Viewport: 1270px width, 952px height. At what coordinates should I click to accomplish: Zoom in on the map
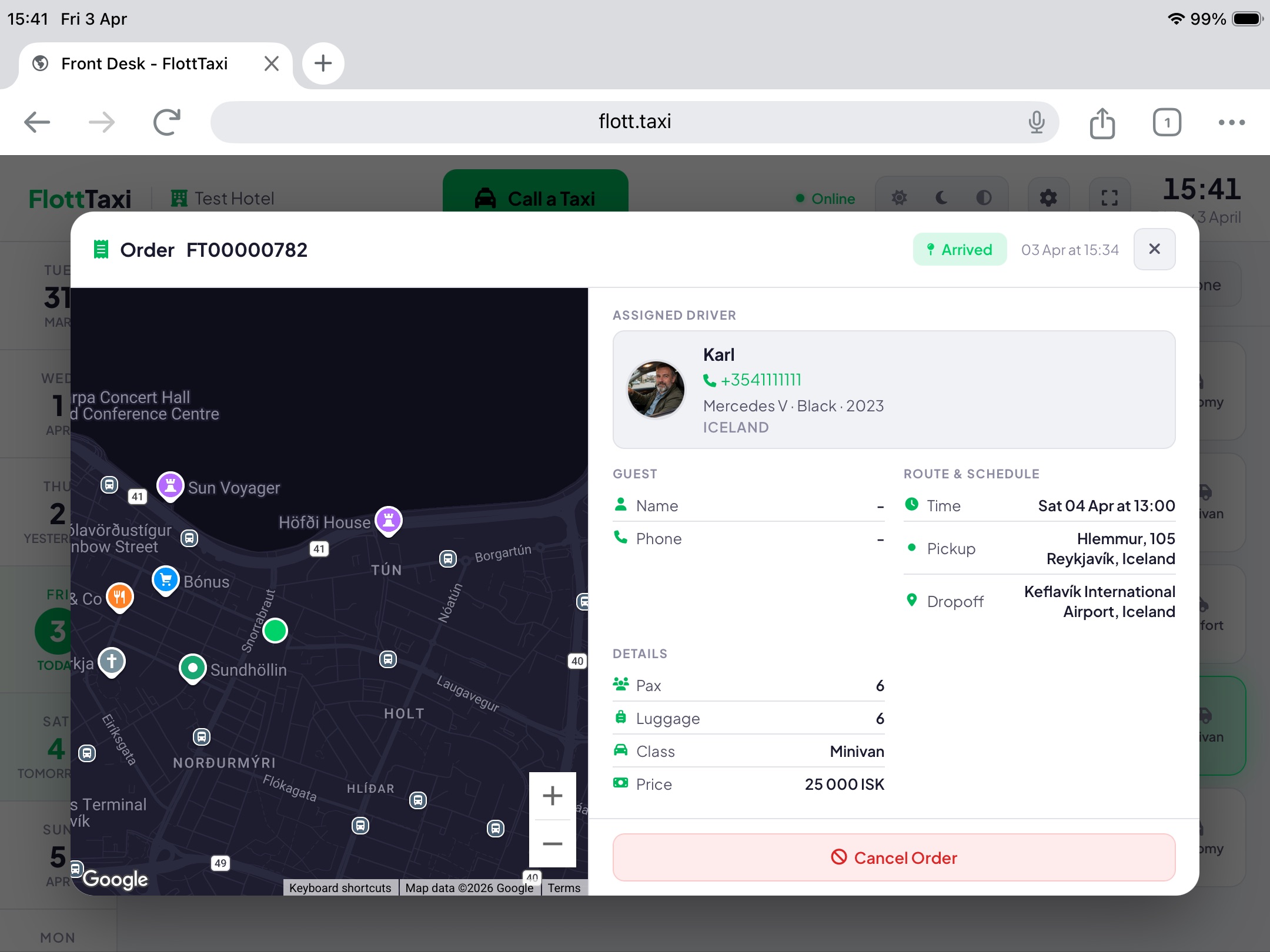tap(553, 796)
